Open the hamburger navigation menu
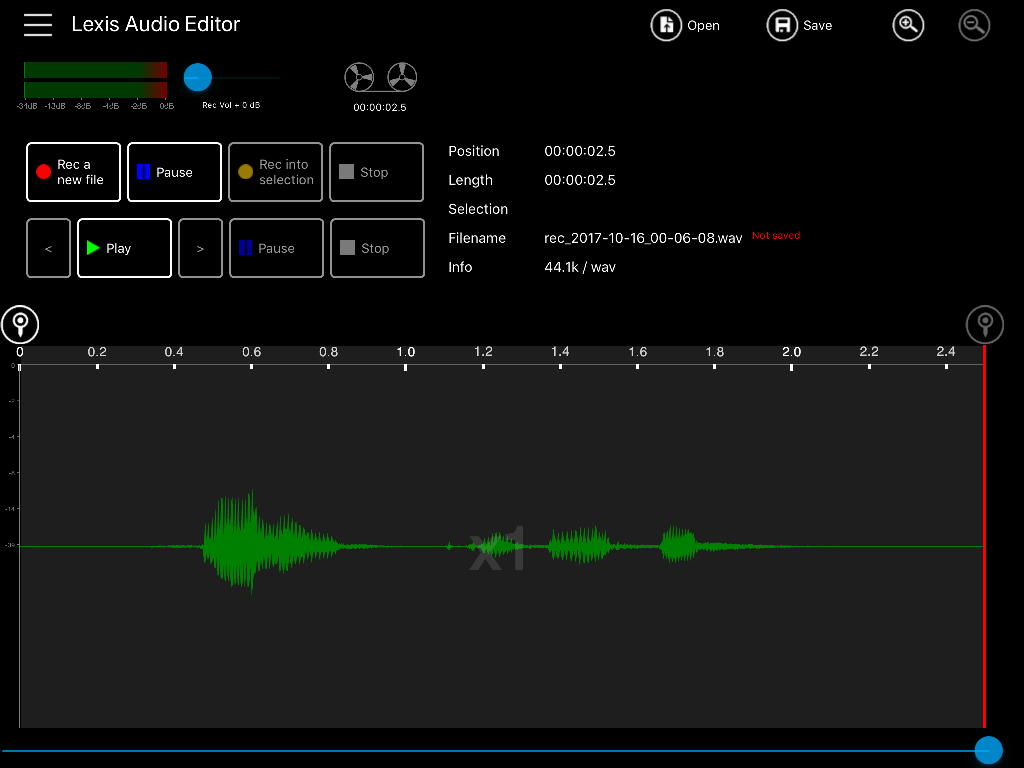The image size is (1024, 768). click(x=38, y=25)
